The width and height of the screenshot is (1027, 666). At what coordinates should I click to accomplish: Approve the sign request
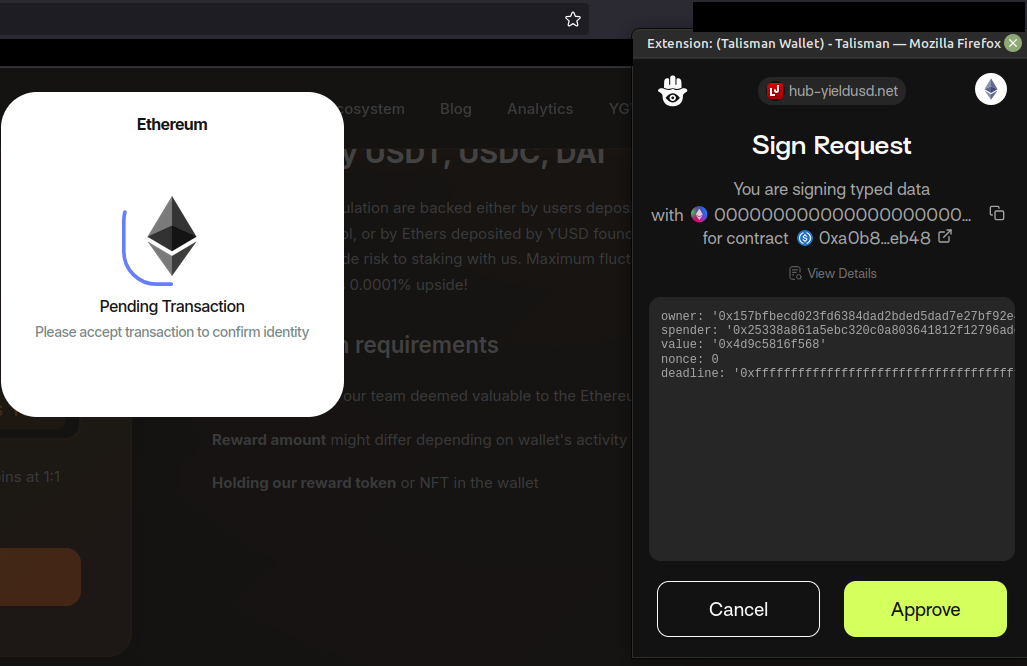click(x=924, y=608)
